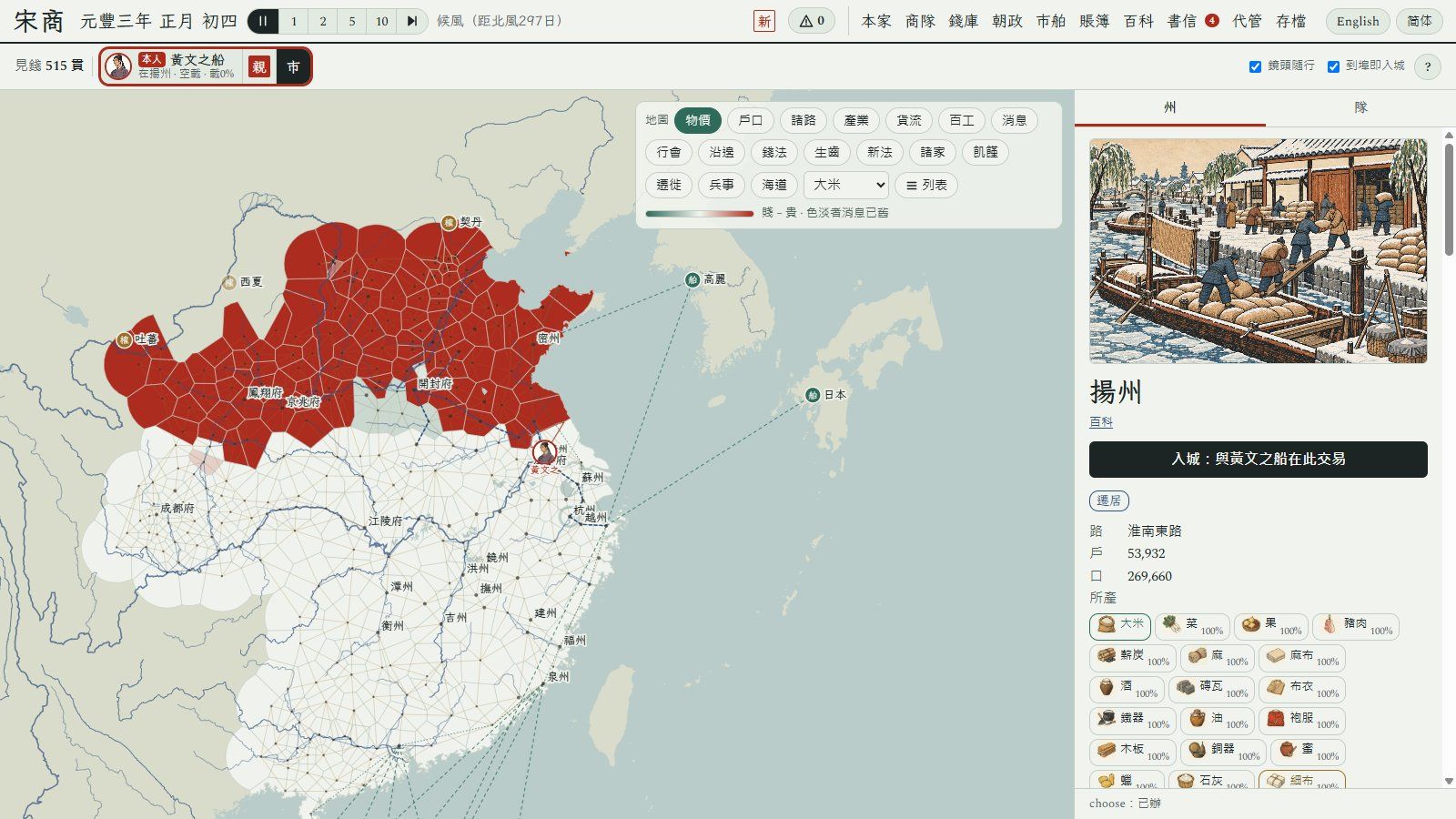Viewport: 1456px width, 819px height.
Task: Select the 磚瓦 bricks product chip
Action: pos(1211,689)
